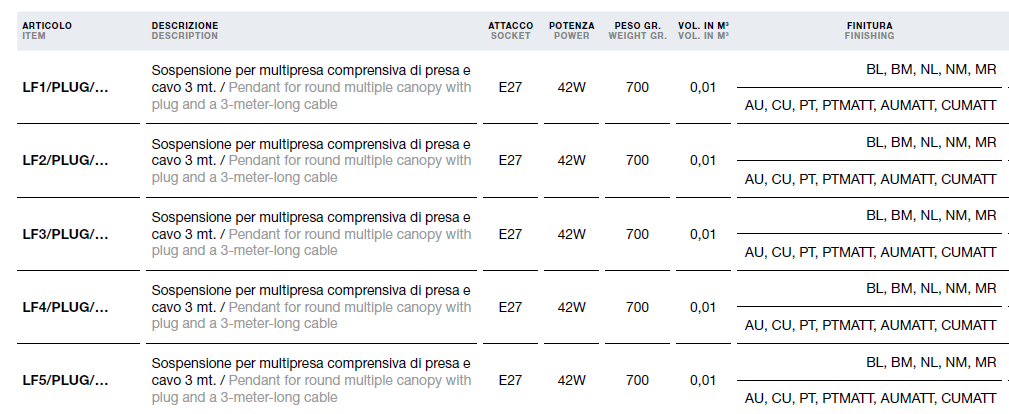
Task: Click the POTENZA POWER column header
Action: coord(571,31)
